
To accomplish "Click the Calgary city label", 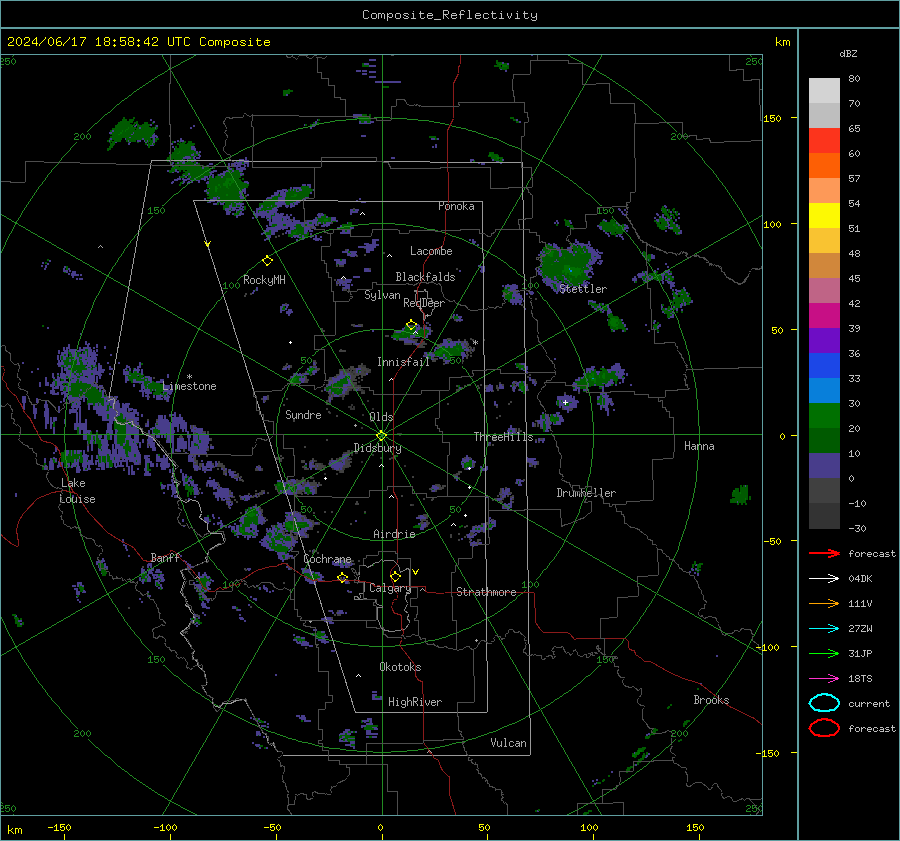I will 390,588.
